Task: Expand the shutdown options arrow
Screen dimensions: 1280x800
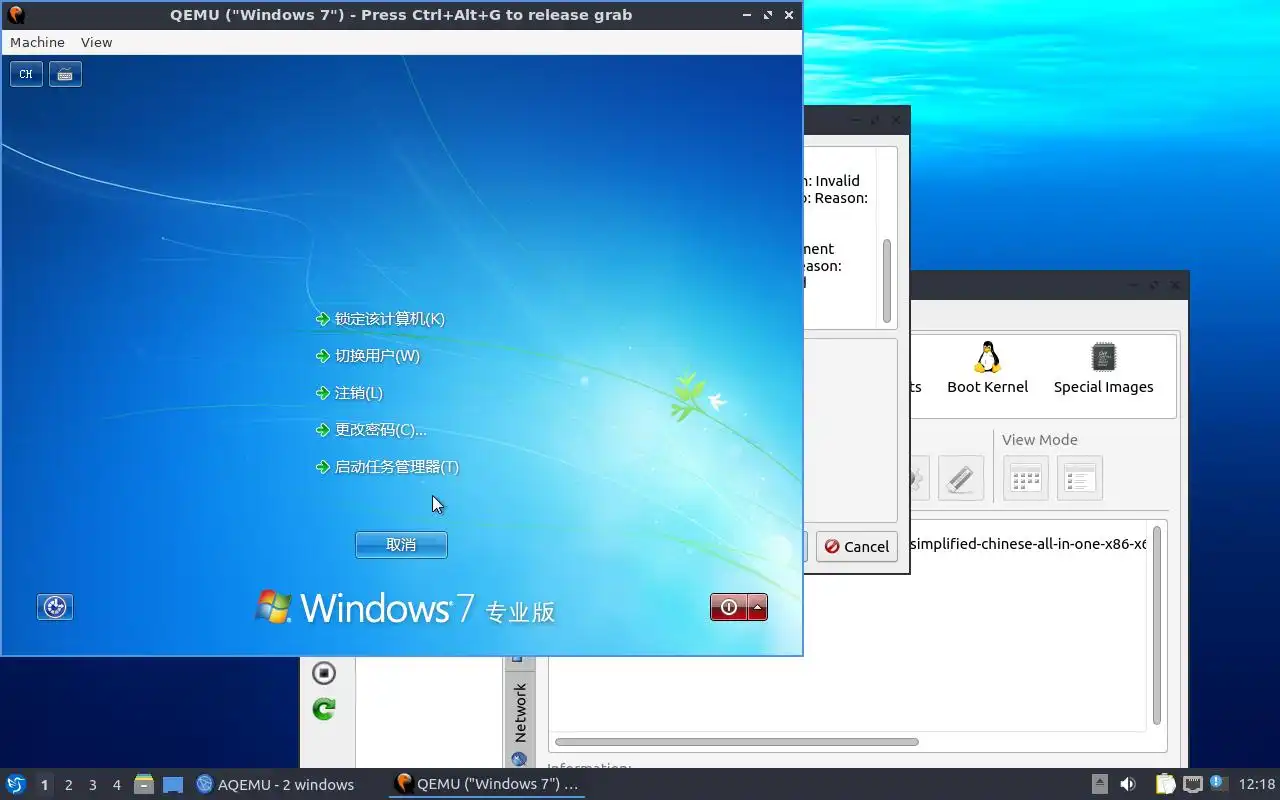Action: [x=758, y=607]
